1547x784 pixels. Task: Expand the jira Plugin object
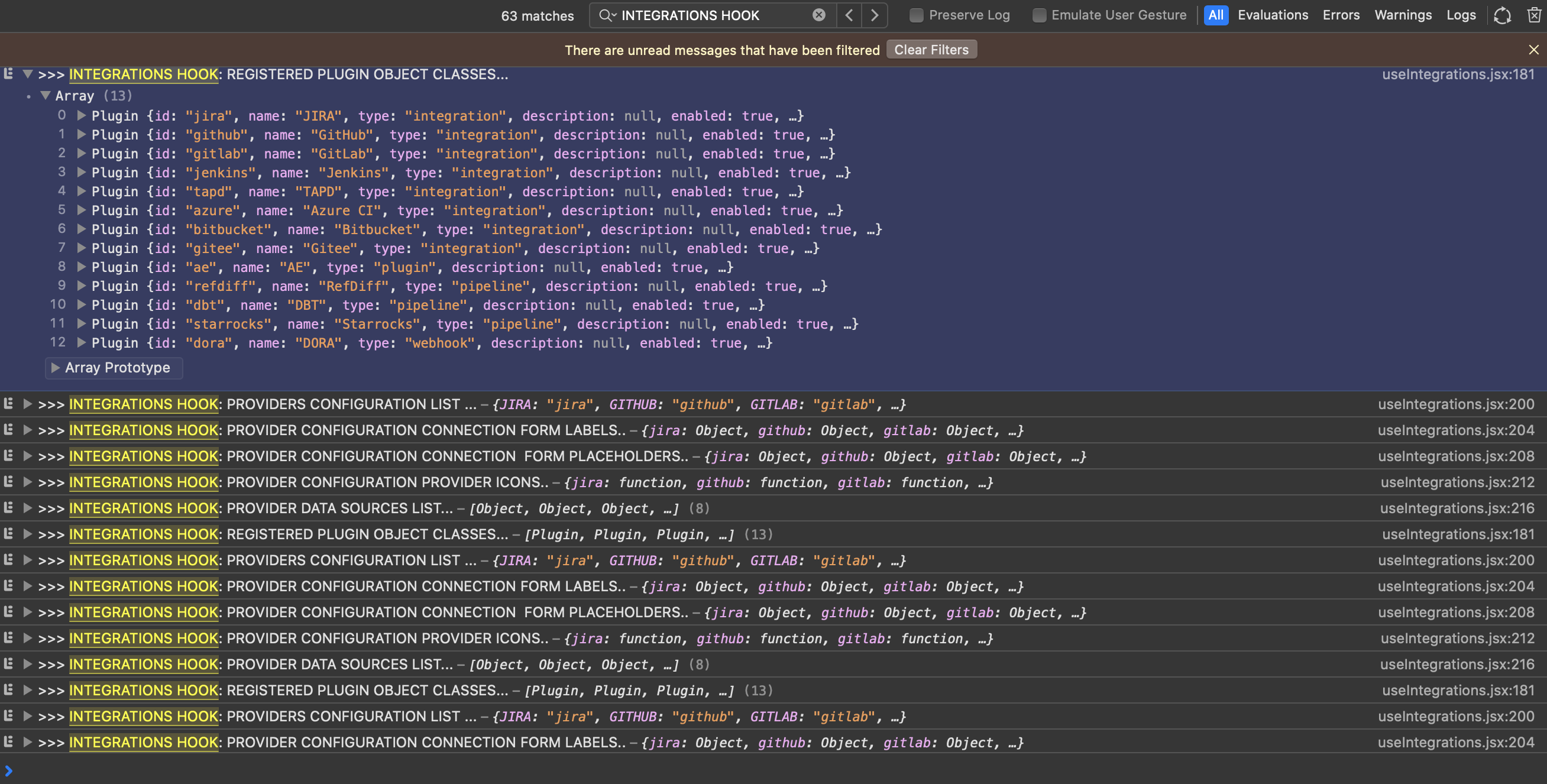(82, 115)
